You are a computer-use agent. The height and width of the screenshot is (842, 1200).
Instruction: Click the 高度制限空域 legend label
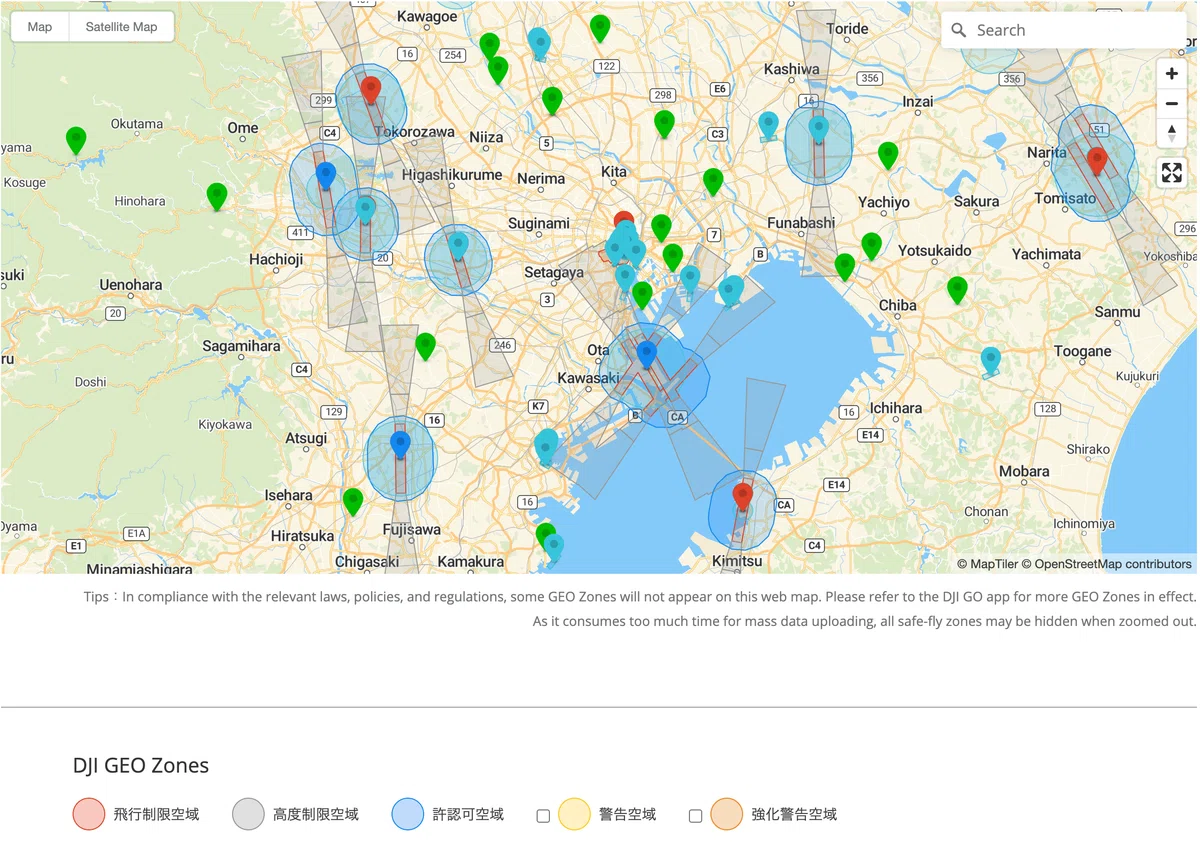315,815
